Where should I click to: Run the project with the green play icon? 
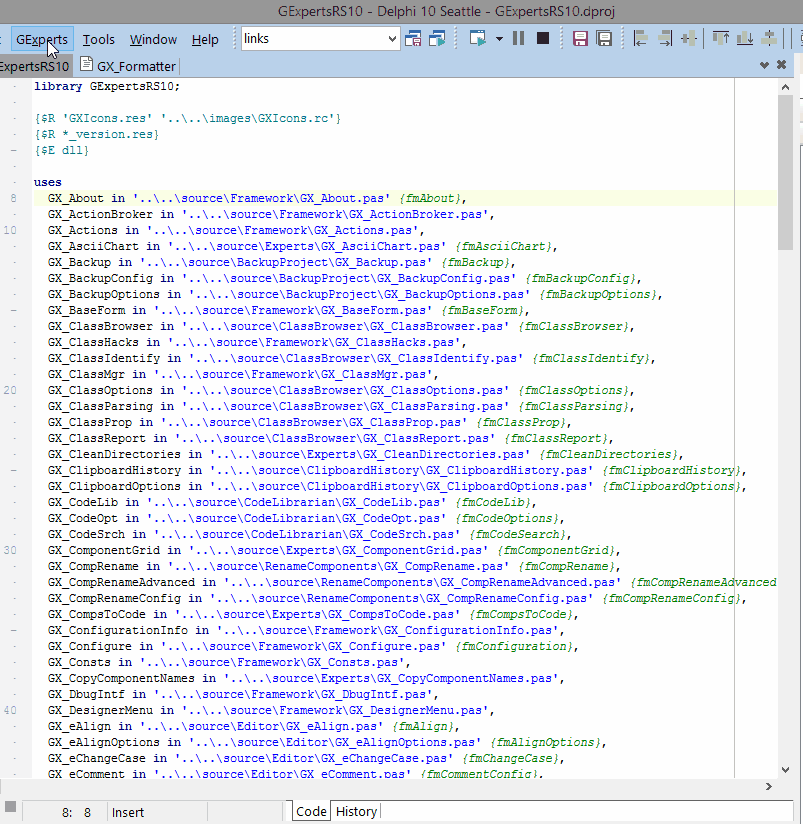(478, 39)
